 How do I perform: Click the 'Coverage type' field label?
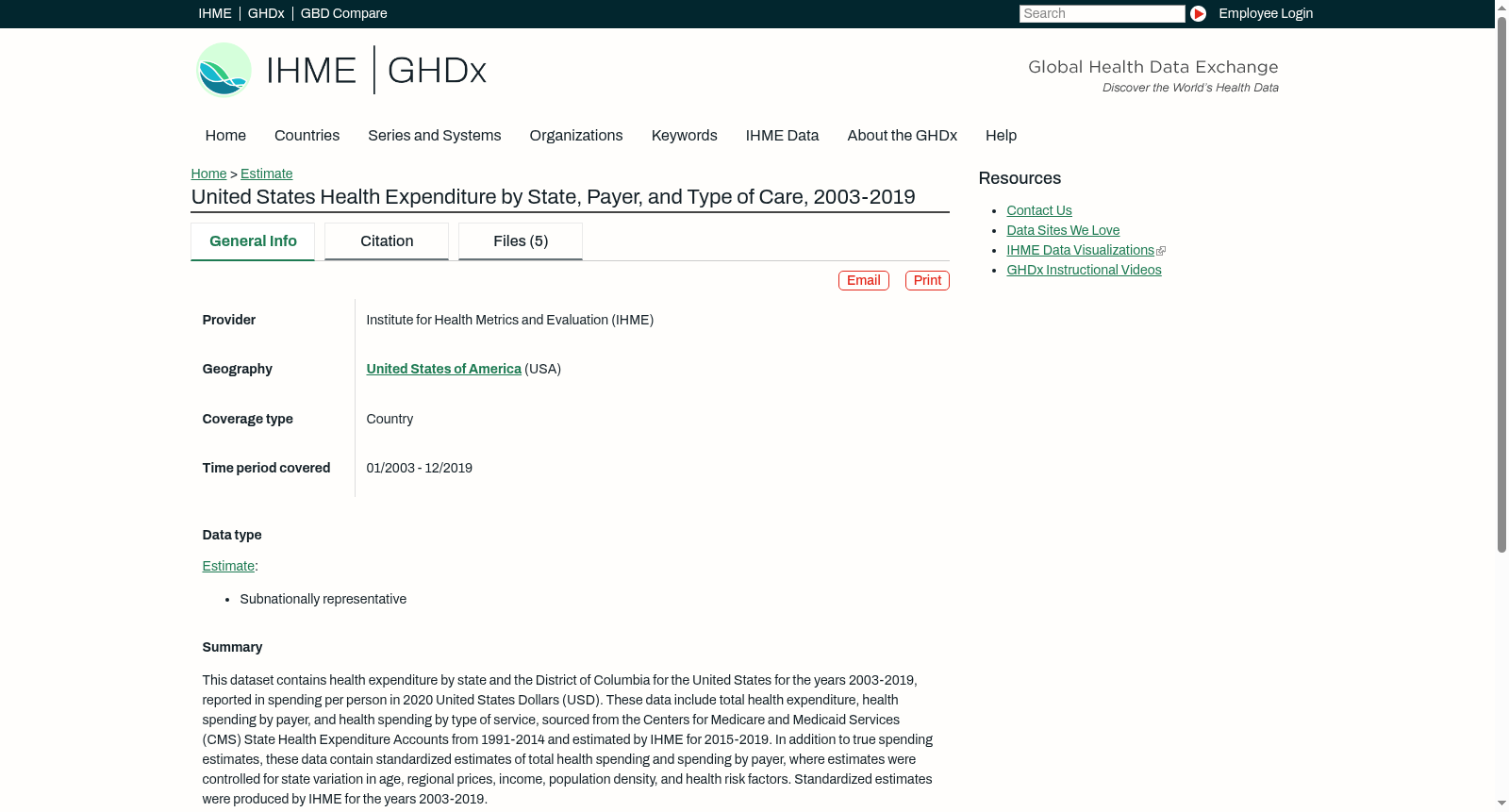pyautogui.click(x=248, y=419)
